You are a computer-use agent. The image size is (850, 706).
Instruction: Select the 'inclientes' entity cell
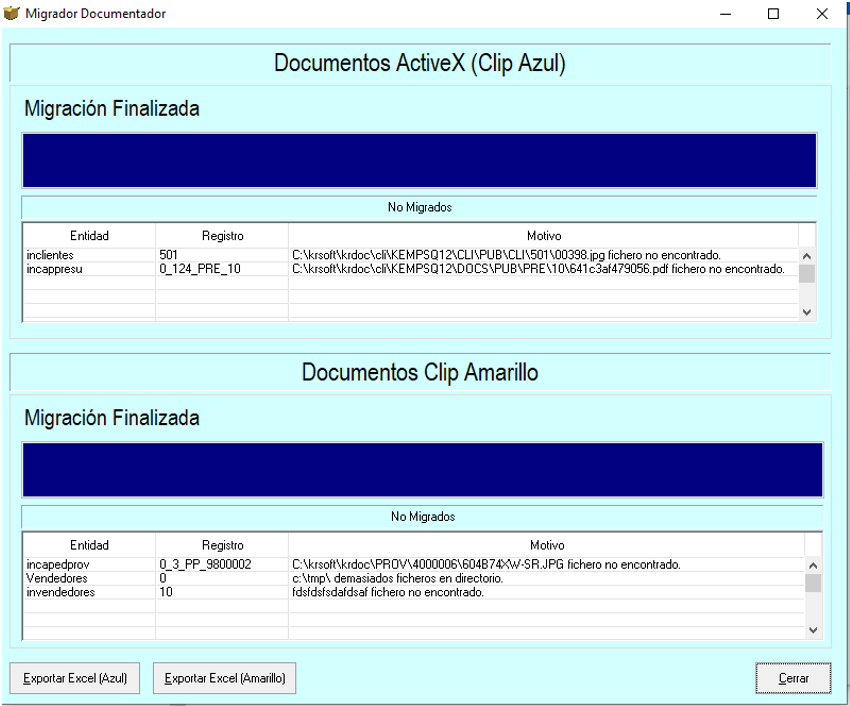coord(89,255)
